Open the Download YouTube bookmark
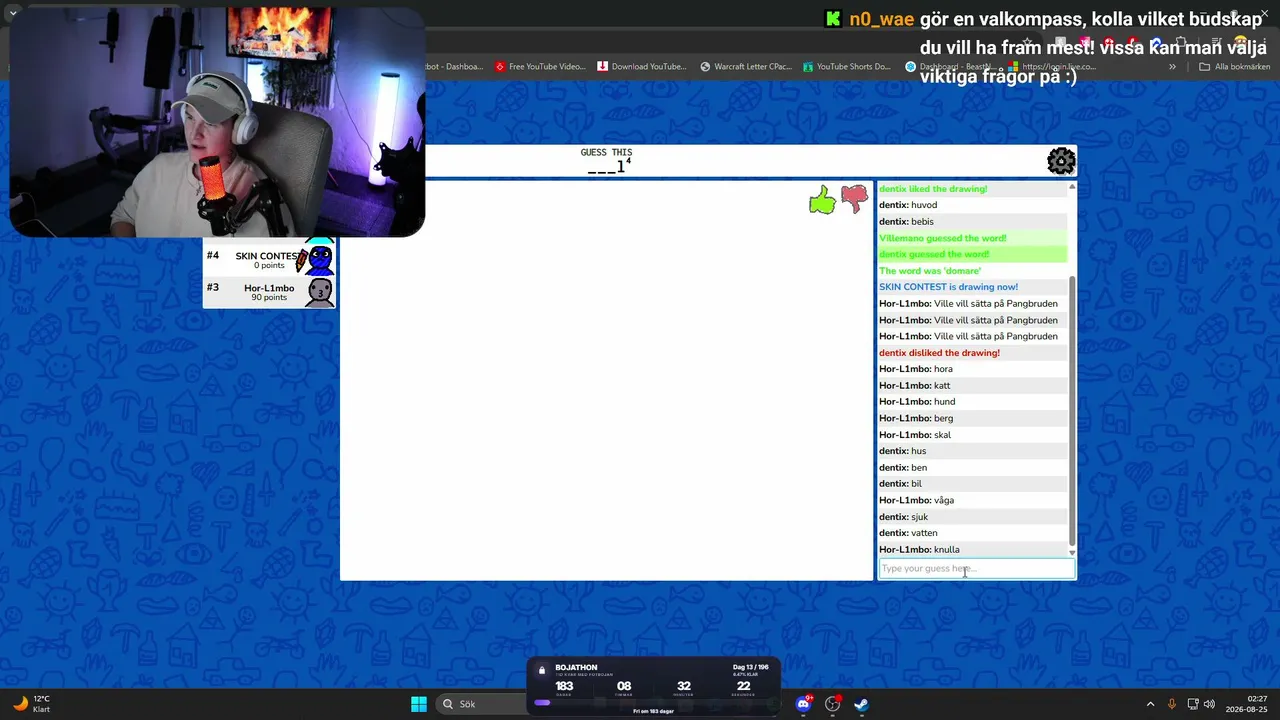Screen dimensions: 1280x720 click(x=642, y=67)
